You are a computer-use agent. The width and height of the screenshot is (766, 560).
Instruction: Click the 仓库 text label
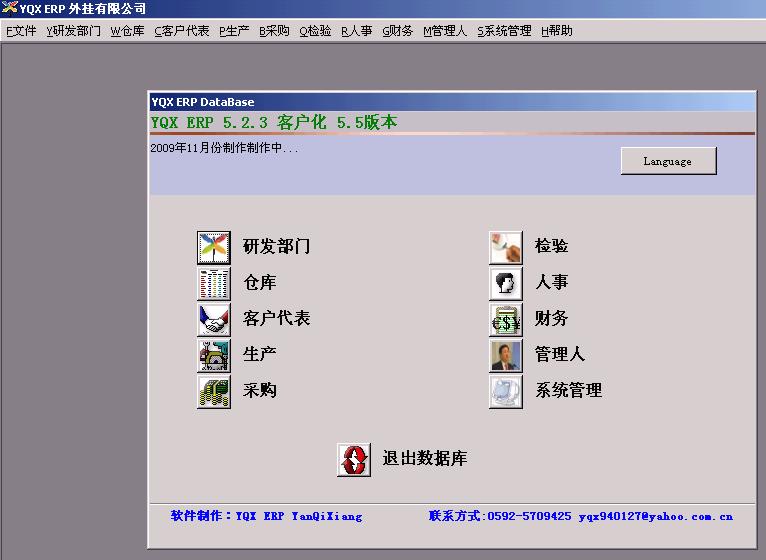[x=260, y=282]
